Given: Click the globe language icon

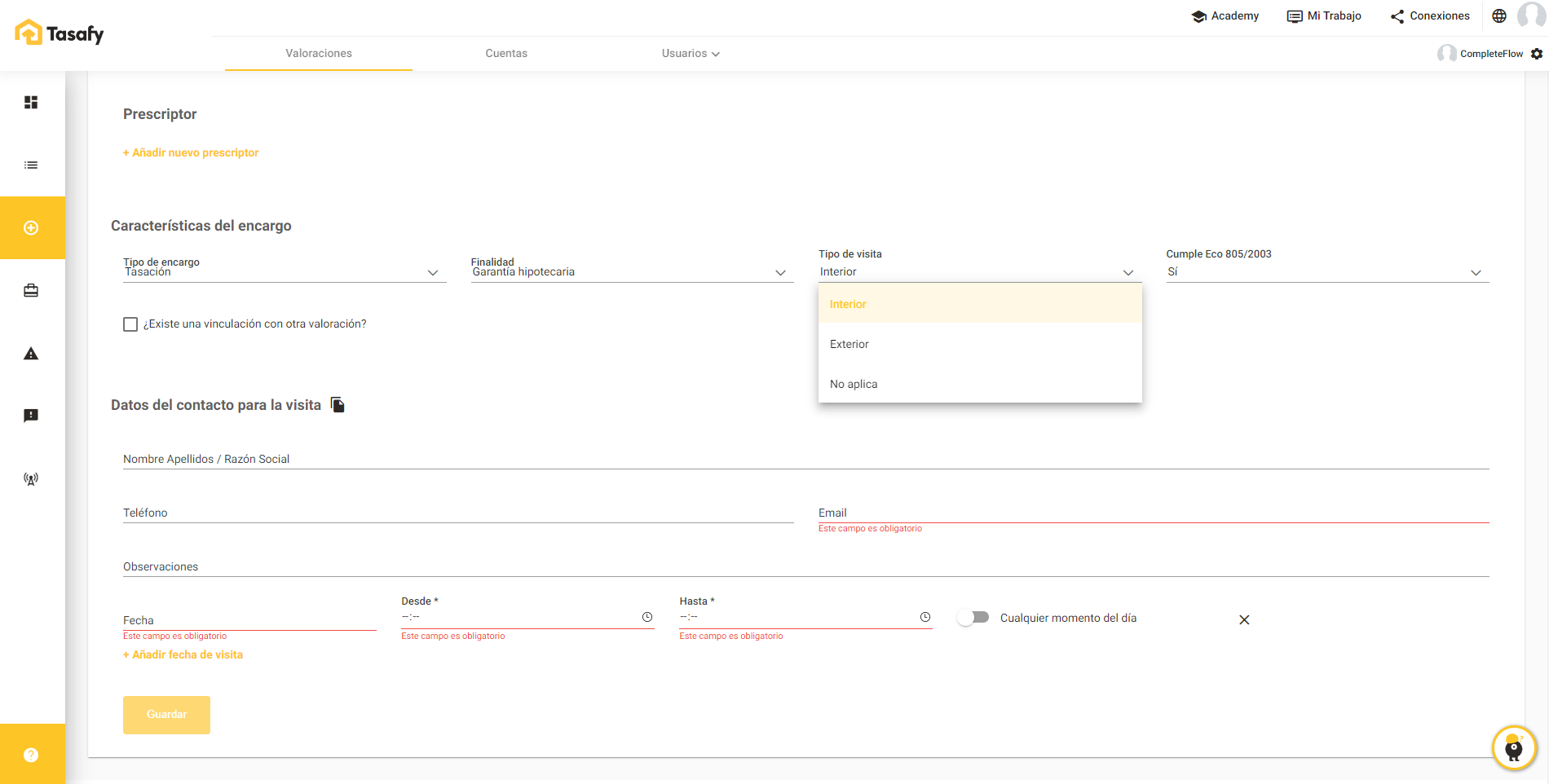Looking at the screenshot, I should [x=1498, y=16].
